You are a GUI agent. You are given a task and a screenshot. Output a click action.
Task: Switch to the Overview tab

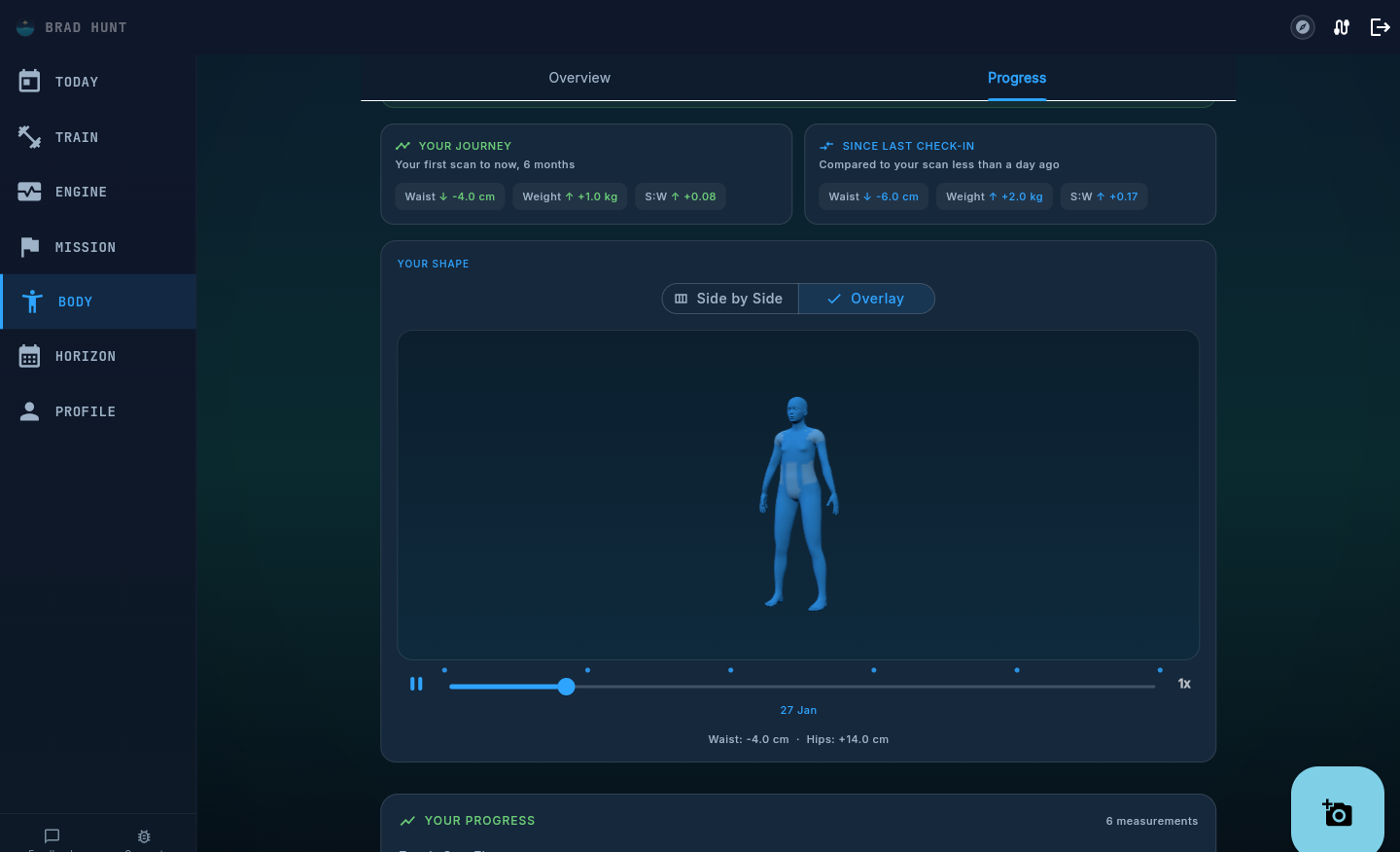pos(579,78)
